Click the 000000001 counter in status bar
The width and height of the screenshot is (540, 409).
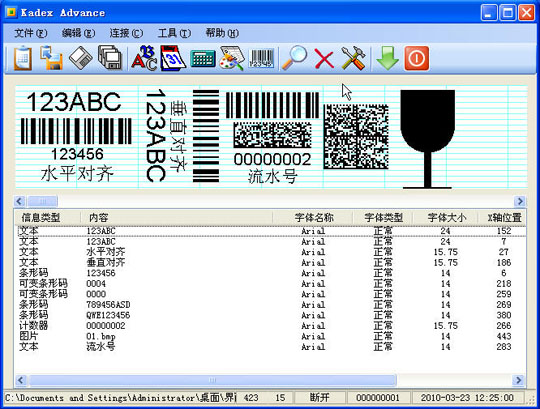(378, 398)
